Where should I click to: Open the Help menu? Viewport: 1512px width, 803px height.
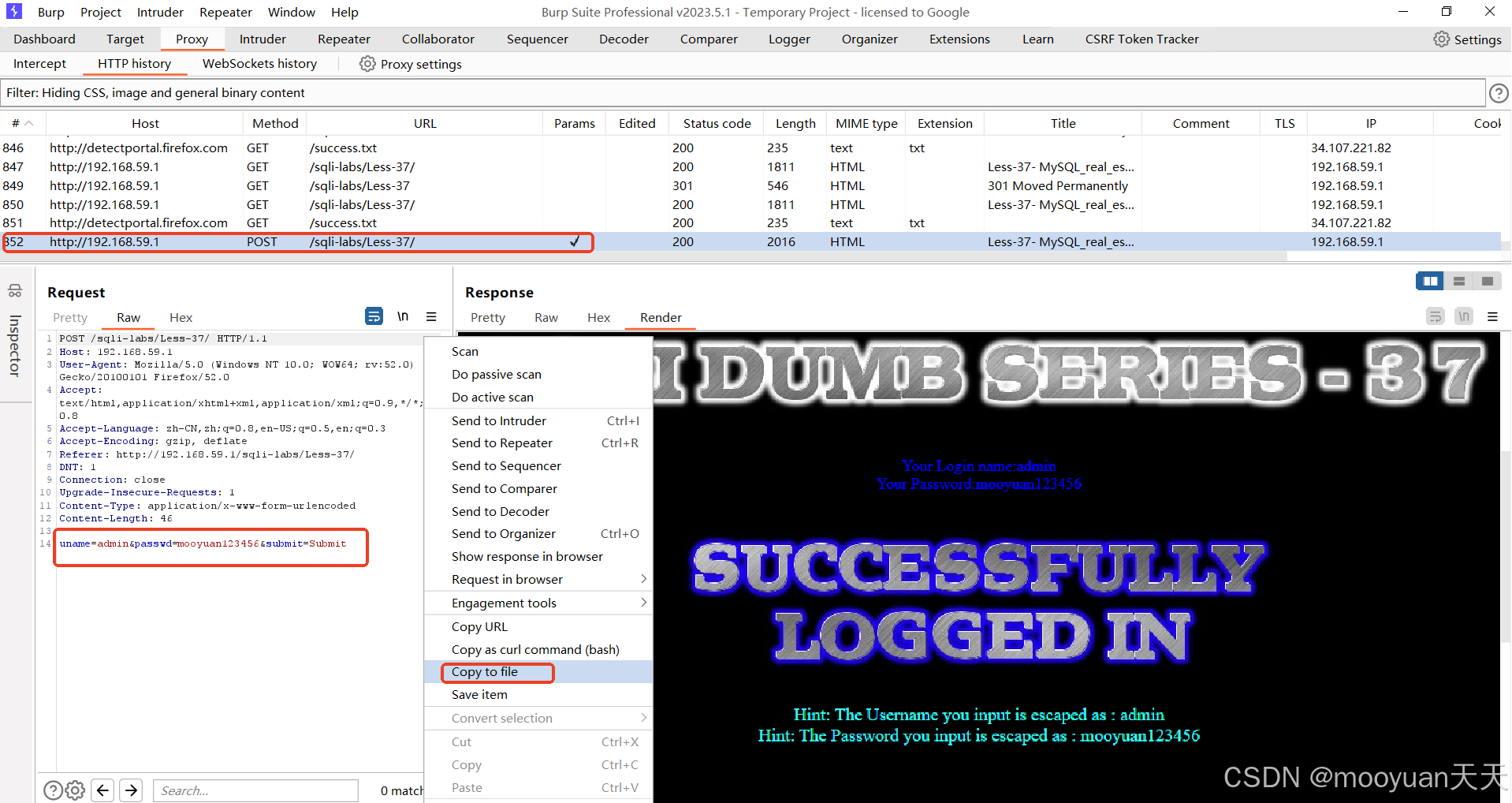(x=344, y=12)
